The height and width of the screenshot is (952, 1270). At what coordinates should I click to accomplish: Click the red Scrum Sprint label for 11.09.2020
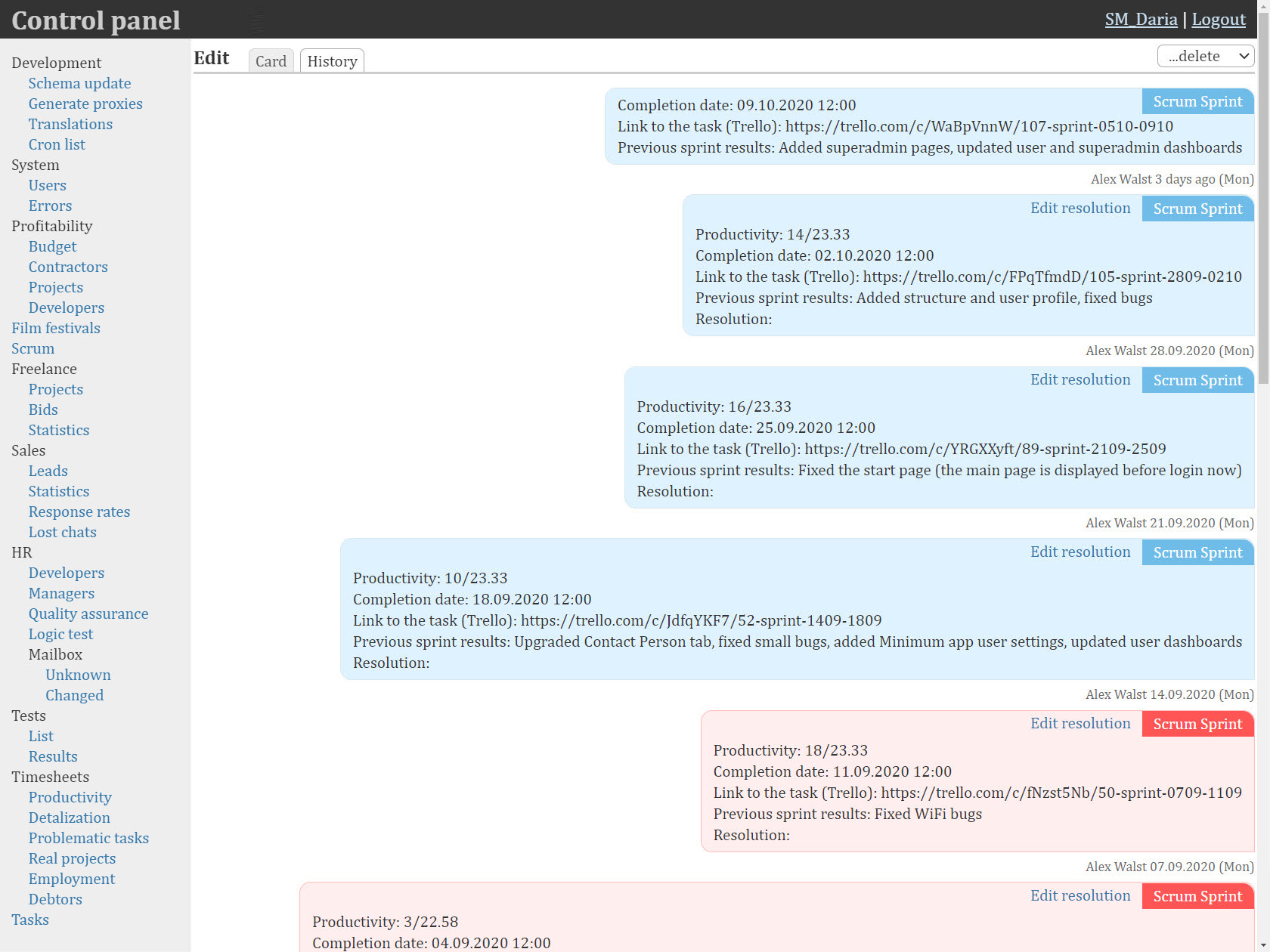coord(1197,724)
